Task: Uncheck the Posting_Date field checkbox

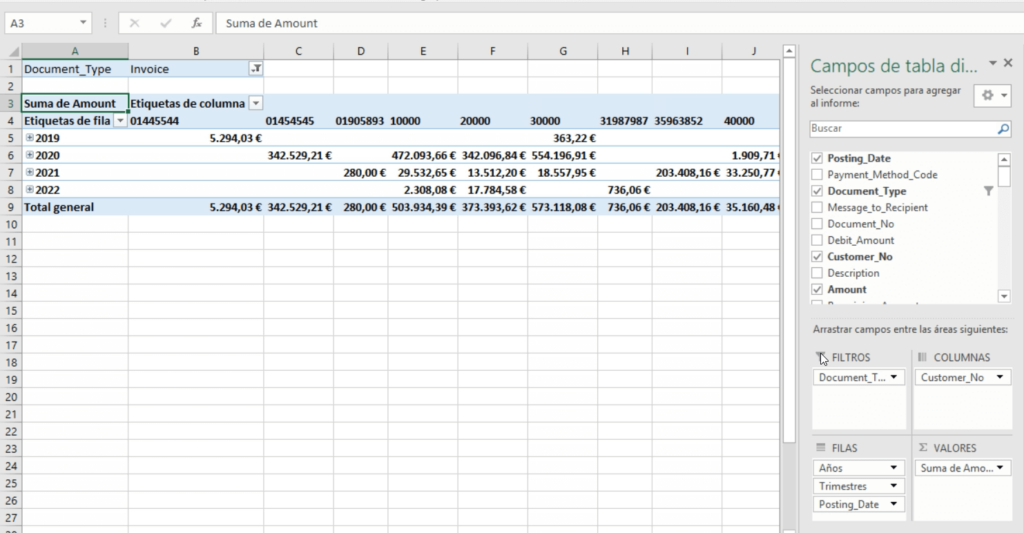Action: point(819,159)
